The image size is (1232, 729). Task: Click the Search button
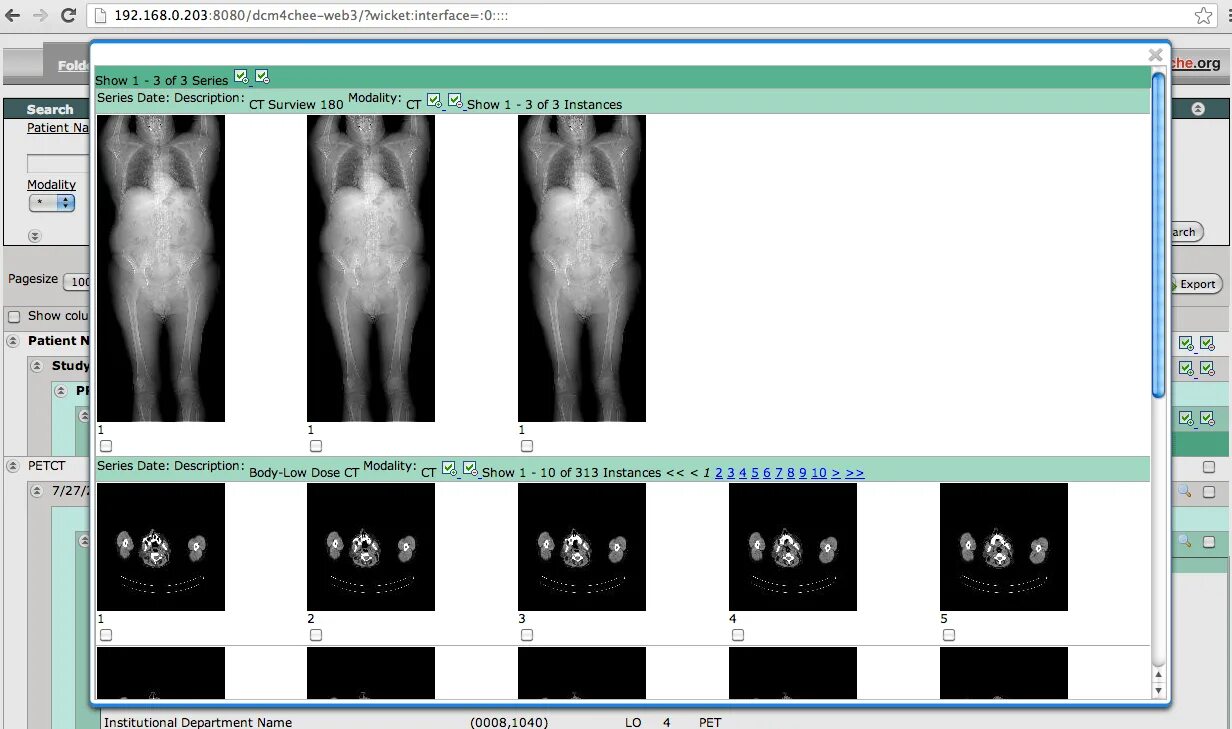point(1186,232)
